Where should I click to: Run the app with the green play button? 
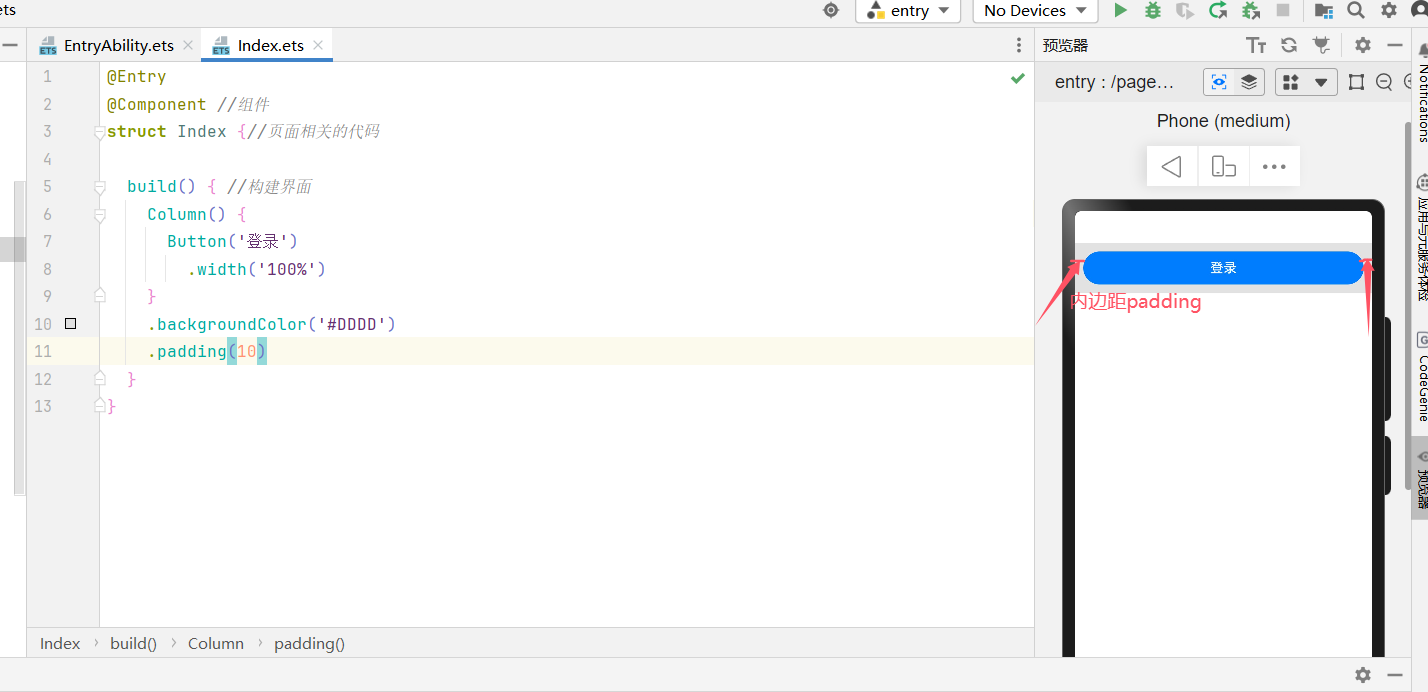point(1121,10)
